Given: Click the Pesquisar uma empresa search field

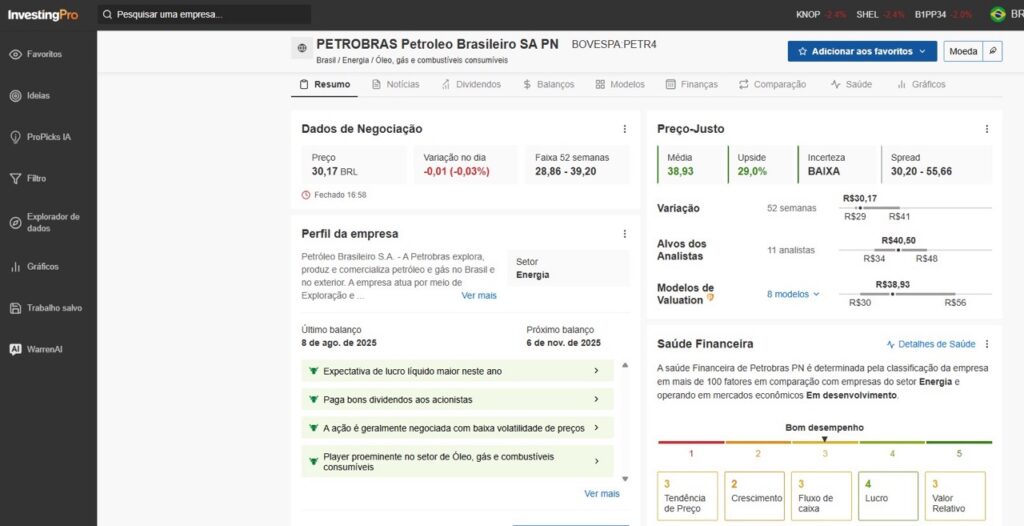Looking at the screenshot, I should 204,14.
